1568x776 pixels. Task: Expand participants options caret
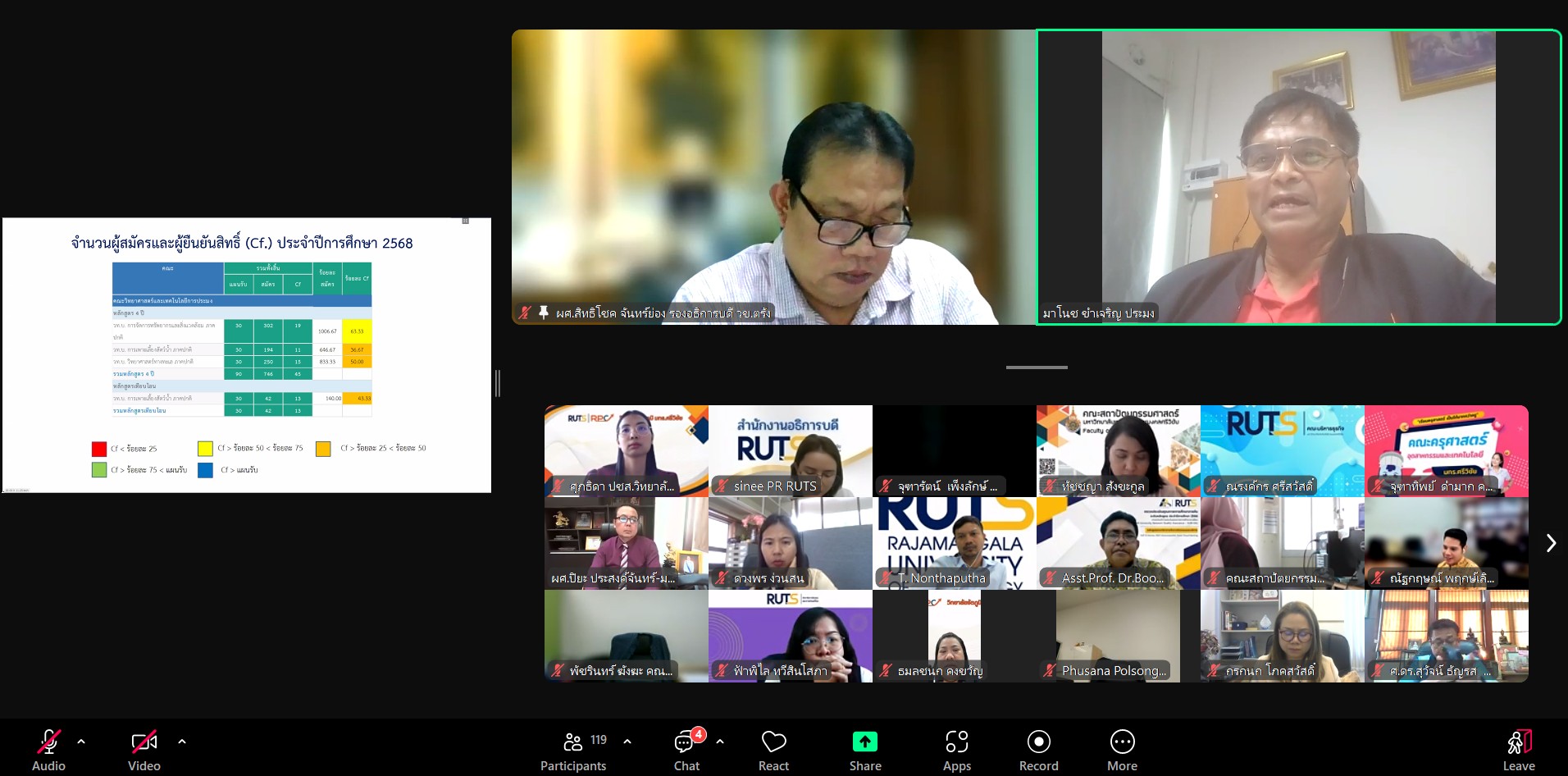[627, 742]
